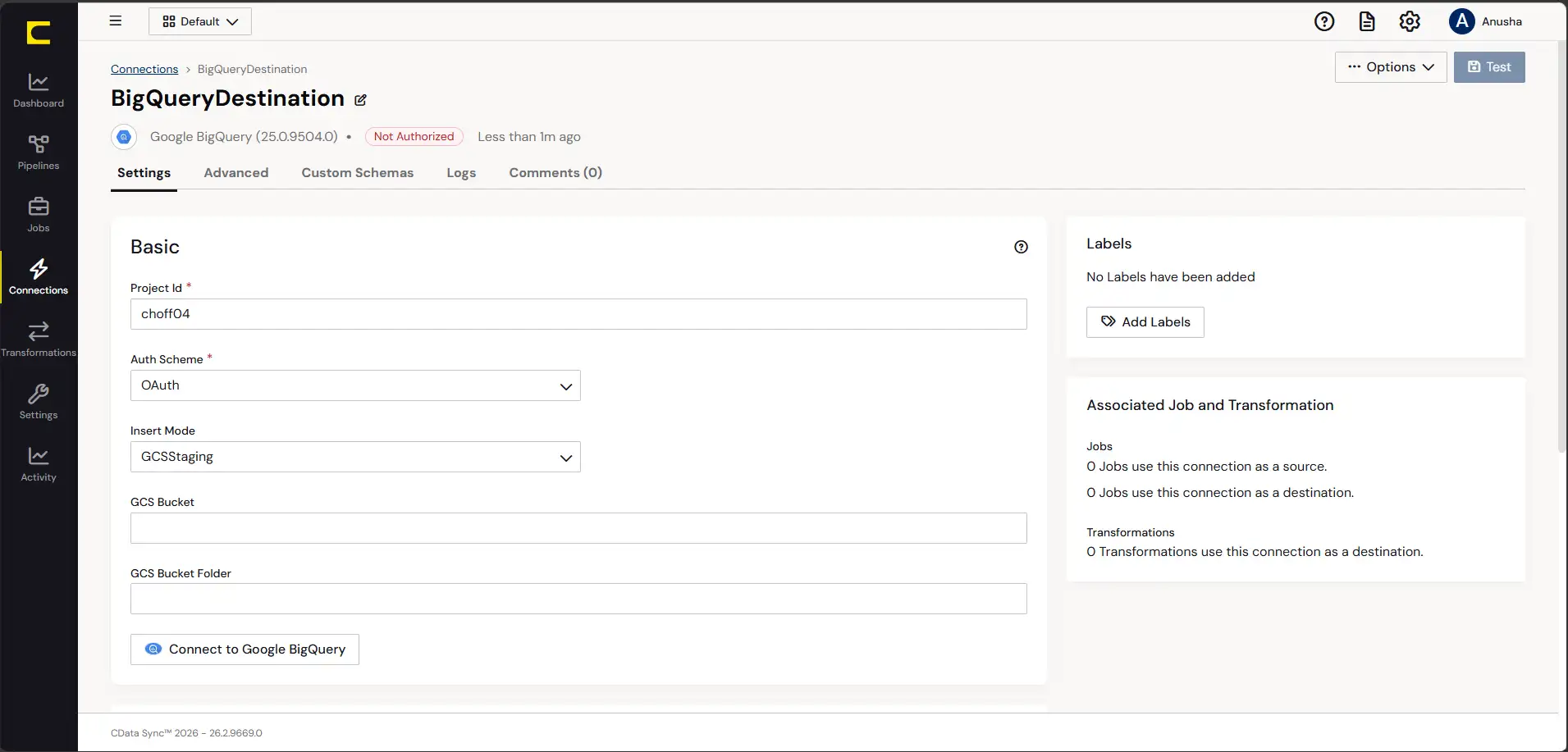Open the Logs tab
The image size is (1568, 752).
pyautogui.click(x=461, y=173)
